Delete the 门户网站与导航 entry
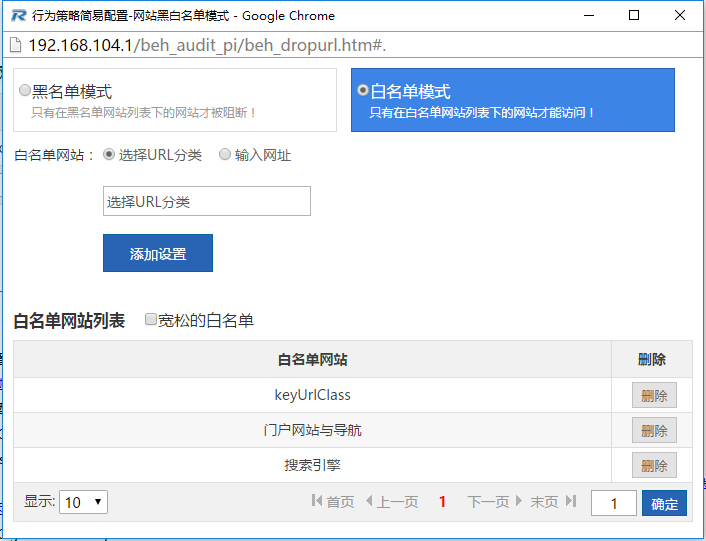Viewport: 706px width, 541px height. [653, 430]
